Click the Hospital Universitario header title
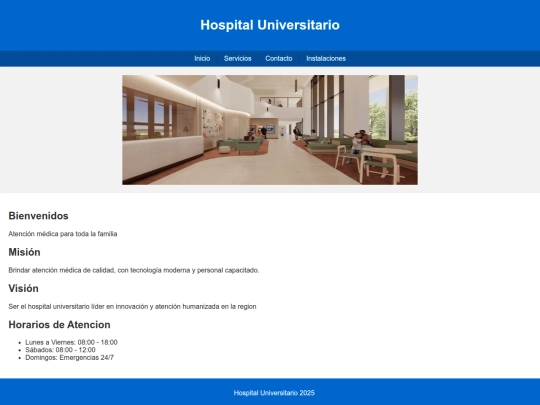 coord(270,25)
